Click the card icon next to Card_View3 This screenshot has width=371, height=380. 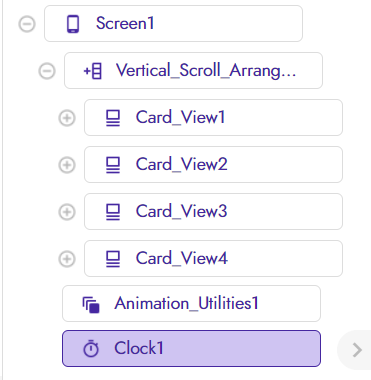tap(113, 212)
